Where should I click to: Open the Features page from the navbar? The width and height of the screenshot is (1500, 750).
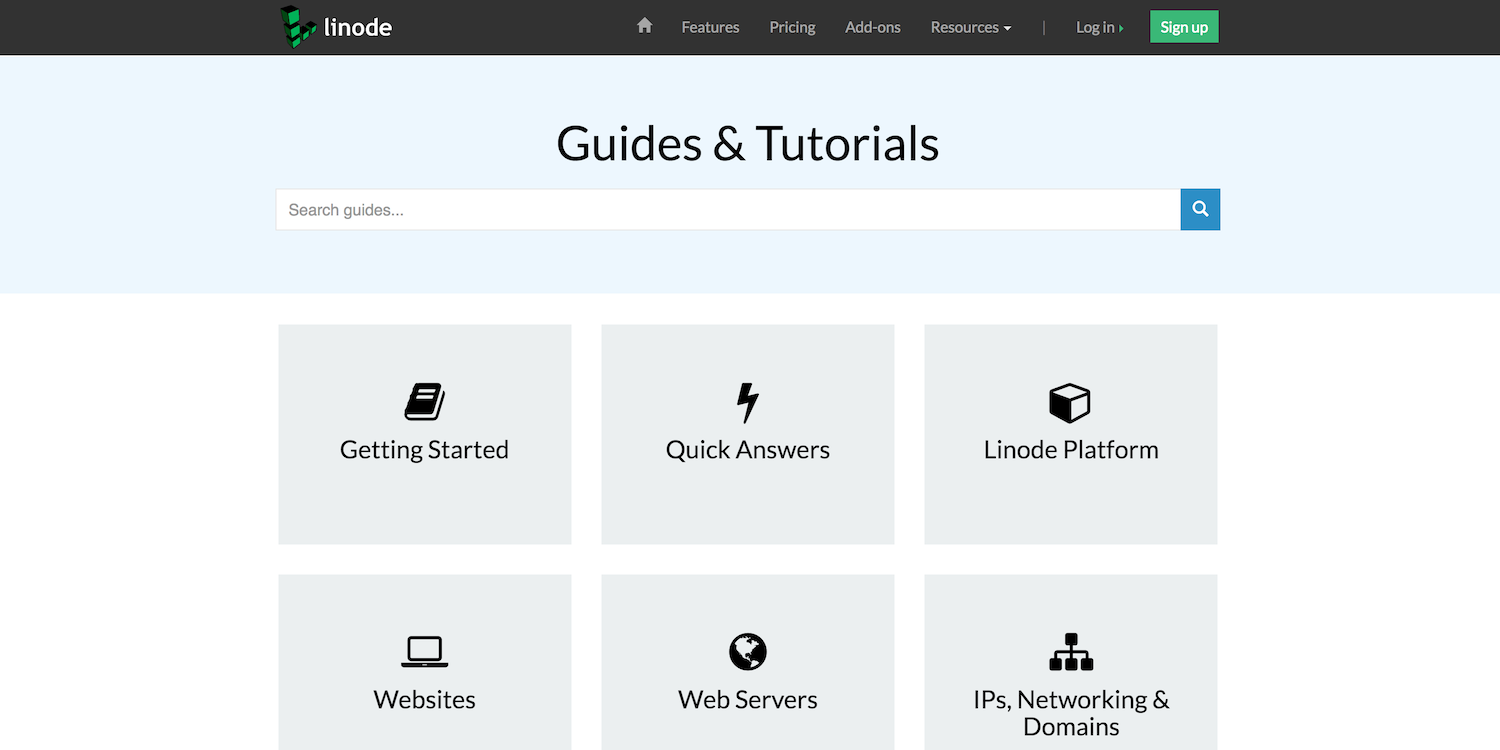[x=710, y=27]
